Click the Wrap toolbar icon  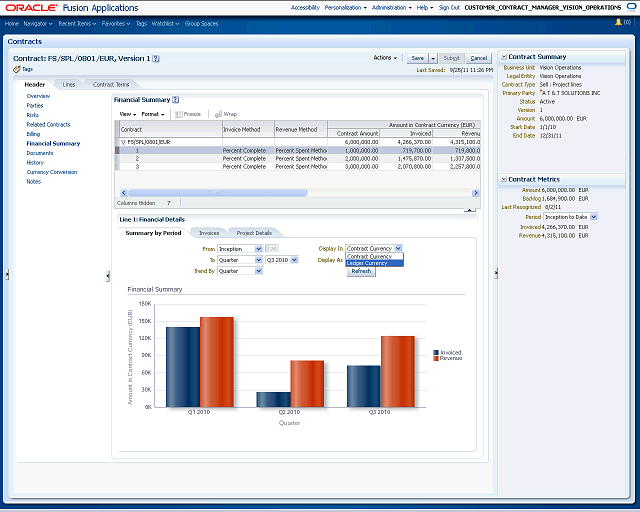click(218, 114)
